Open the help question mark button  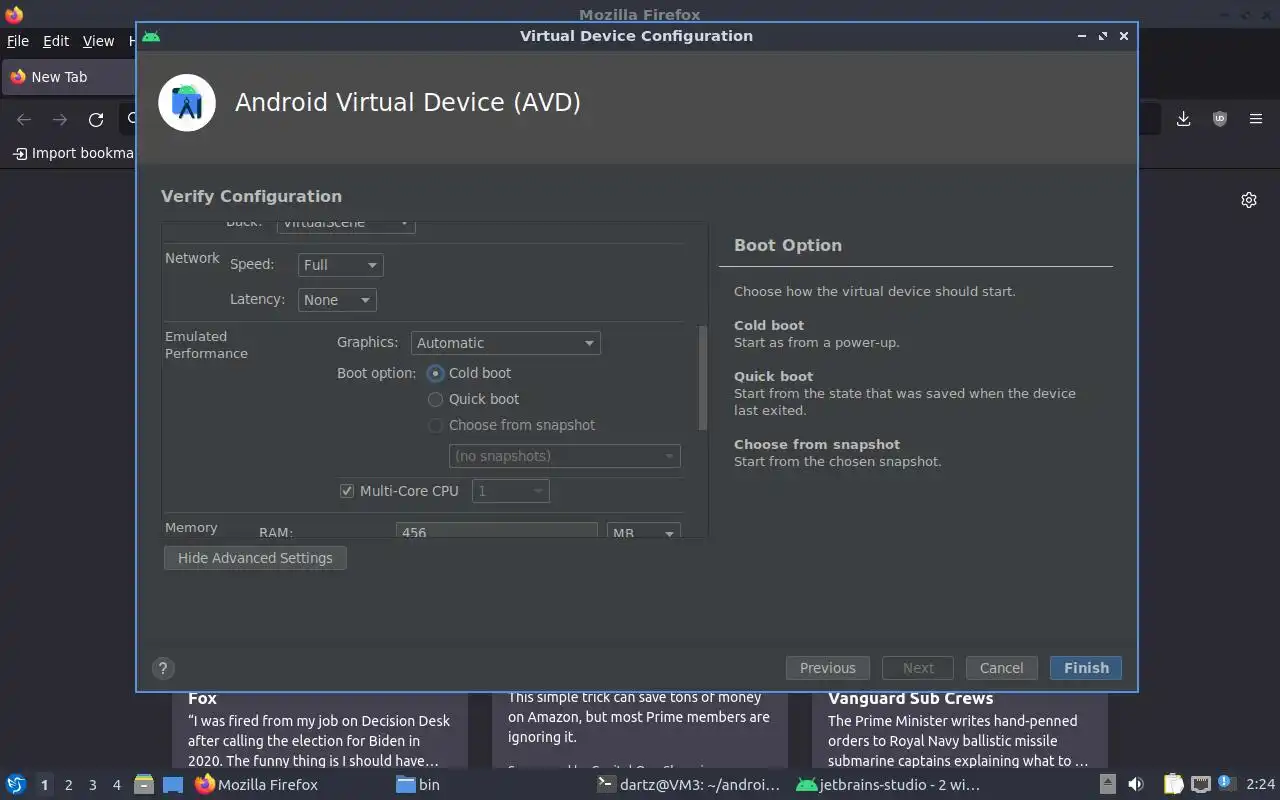coord(163,669)
